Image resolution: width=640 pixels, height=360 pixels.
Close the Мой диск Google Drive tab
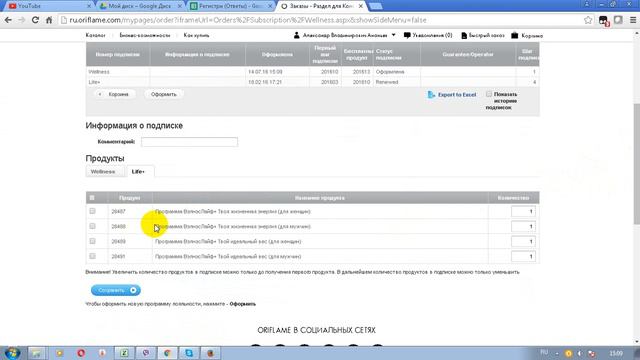pyautogui.click(x=180, y=6)
